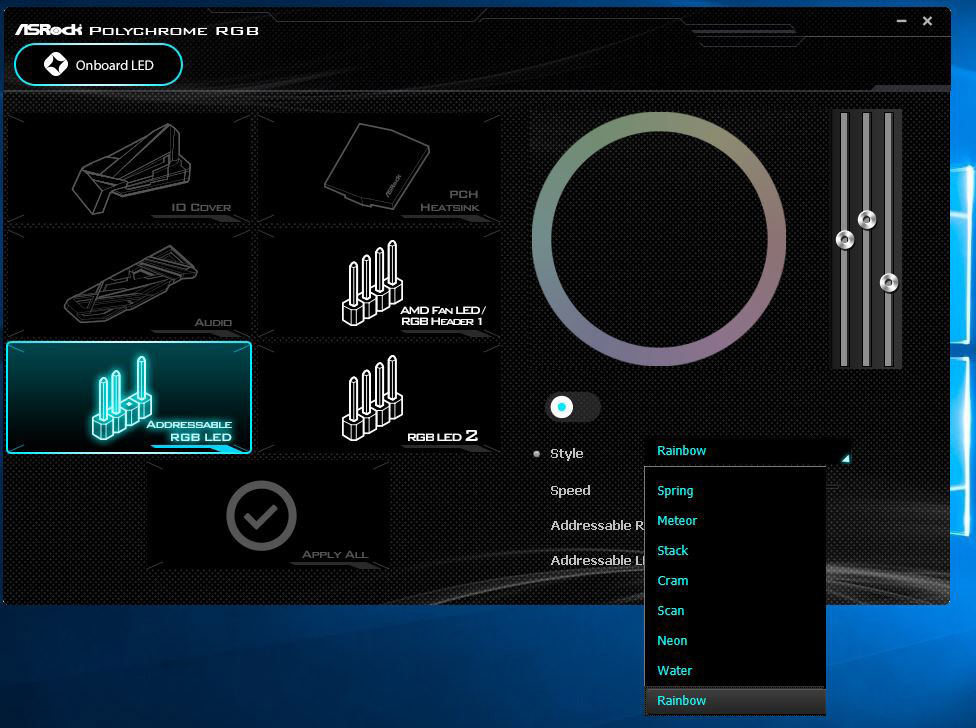Select the PCH Heatsink LED zone
This screenshot has height=728, width=976.
tap(378, 168)
